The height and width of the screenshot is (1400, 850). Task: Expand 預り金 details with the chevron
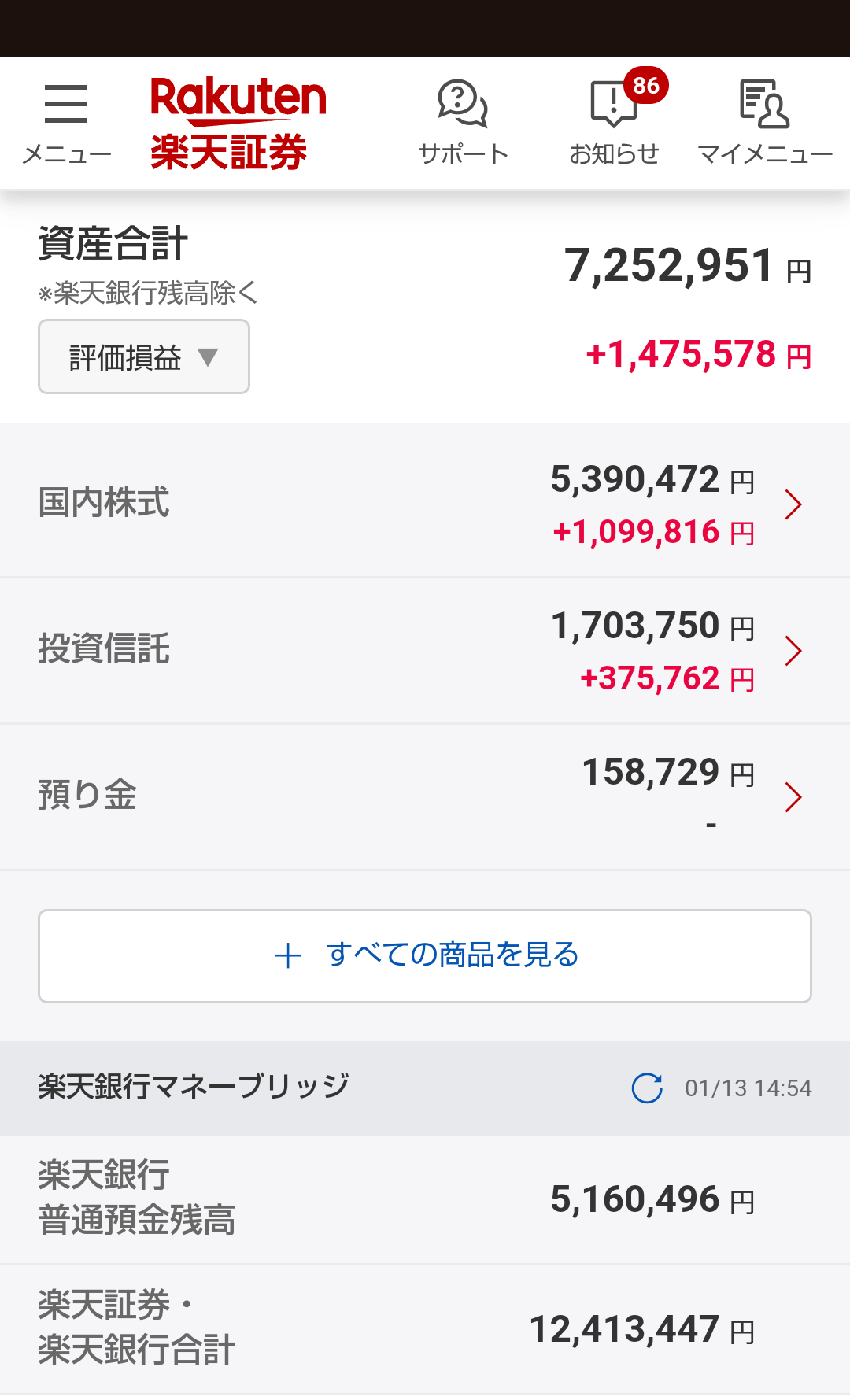(793, 797)
